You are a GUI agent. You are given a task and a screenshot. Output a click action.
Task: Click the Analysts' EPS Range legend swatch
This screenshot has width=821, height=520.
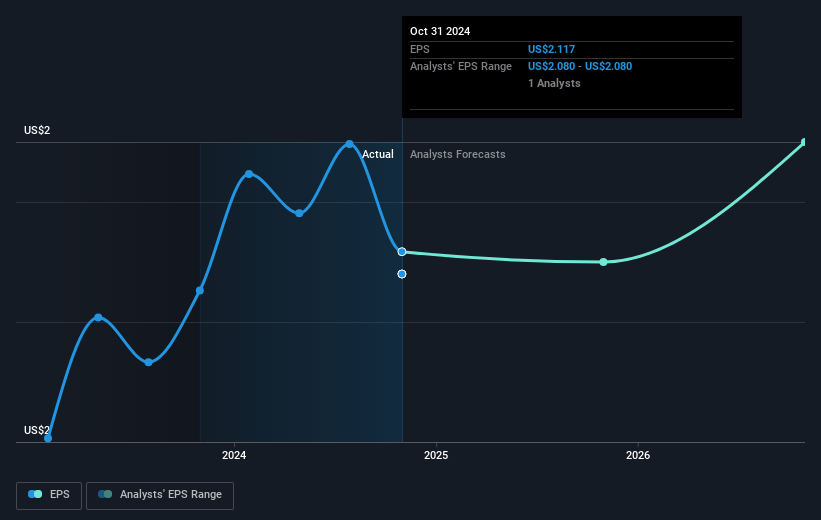105,494
